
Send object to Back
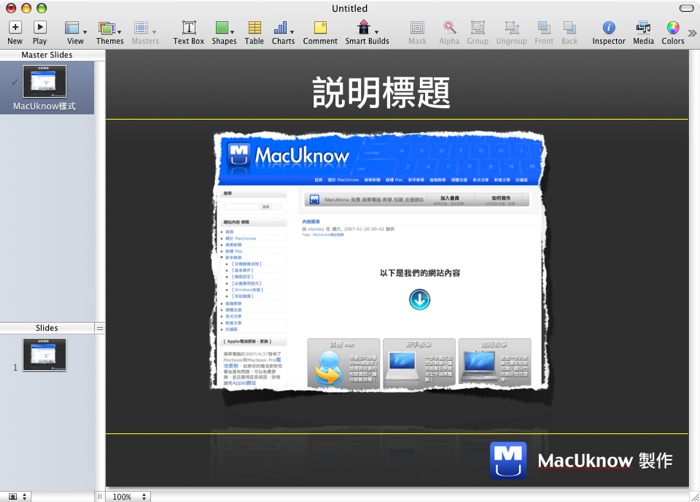click(x=569, y=33)
